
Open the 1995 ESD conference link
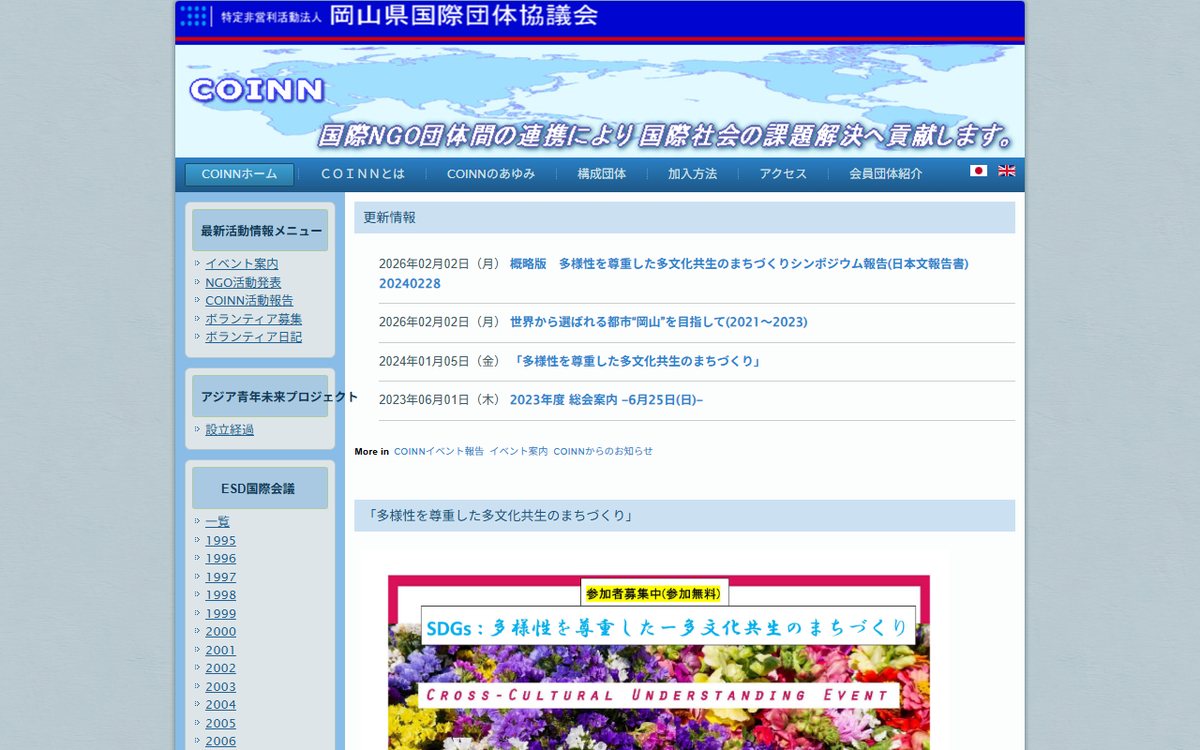(x=221, y=541)
